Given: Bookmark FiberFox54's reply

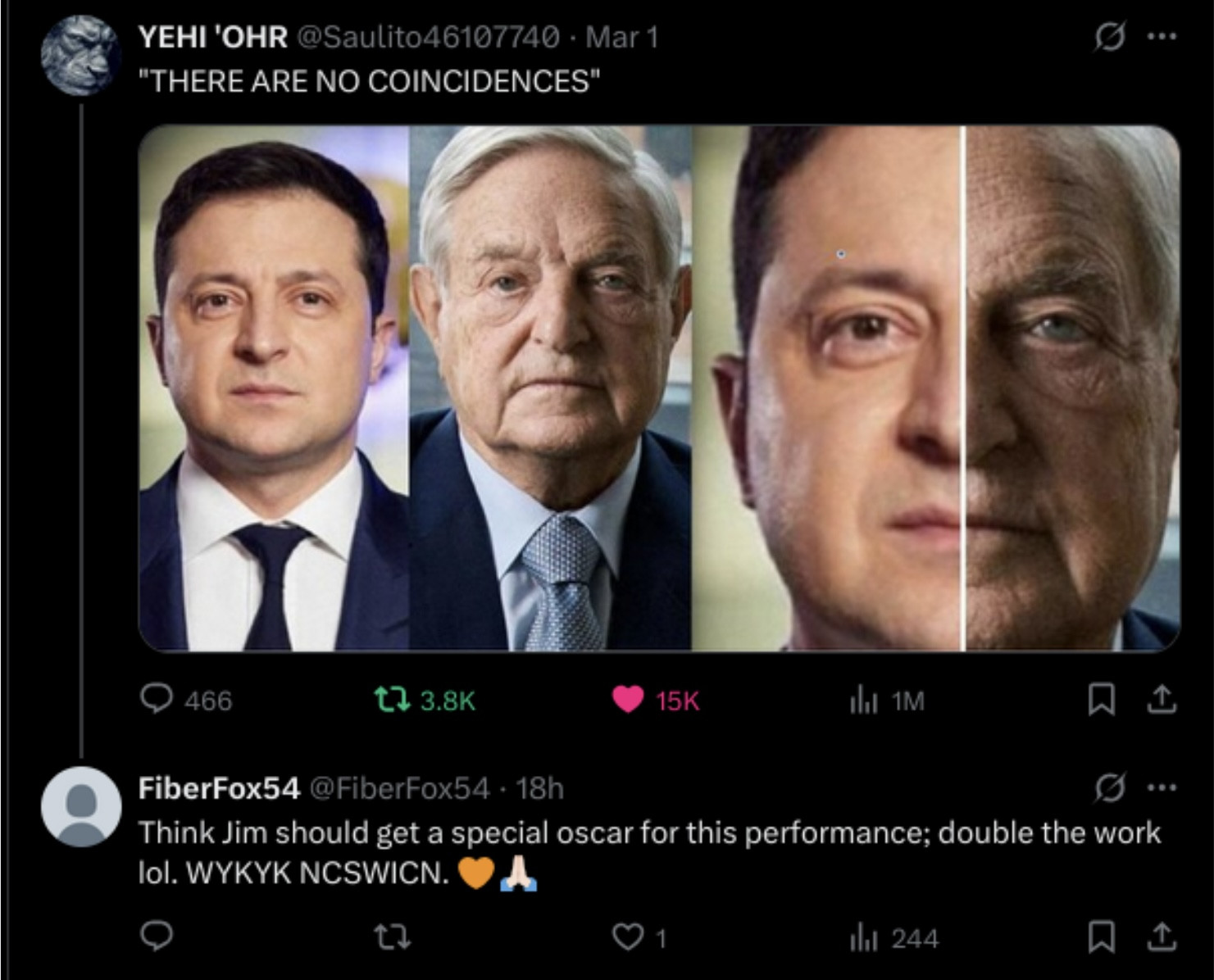Looking at the screenshot, I should point(1100,937).
